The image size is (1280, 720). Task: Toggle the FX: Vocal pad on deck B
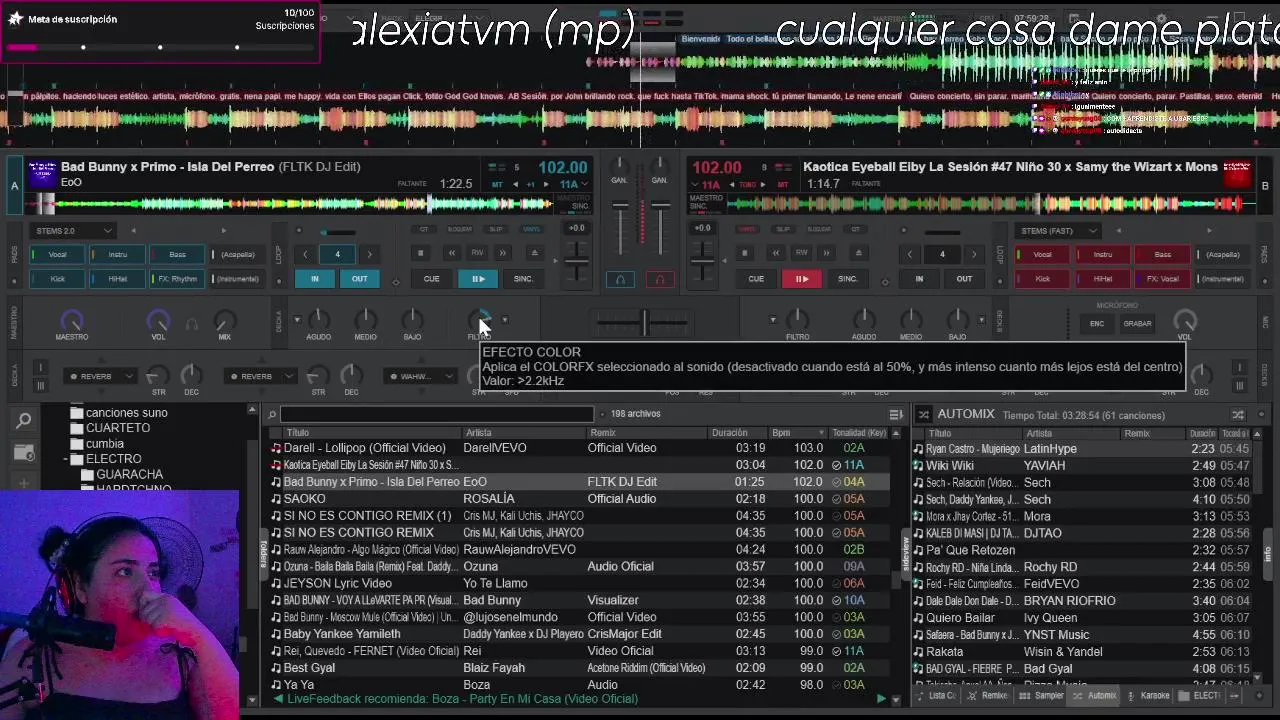click(x=1162, y=279)
